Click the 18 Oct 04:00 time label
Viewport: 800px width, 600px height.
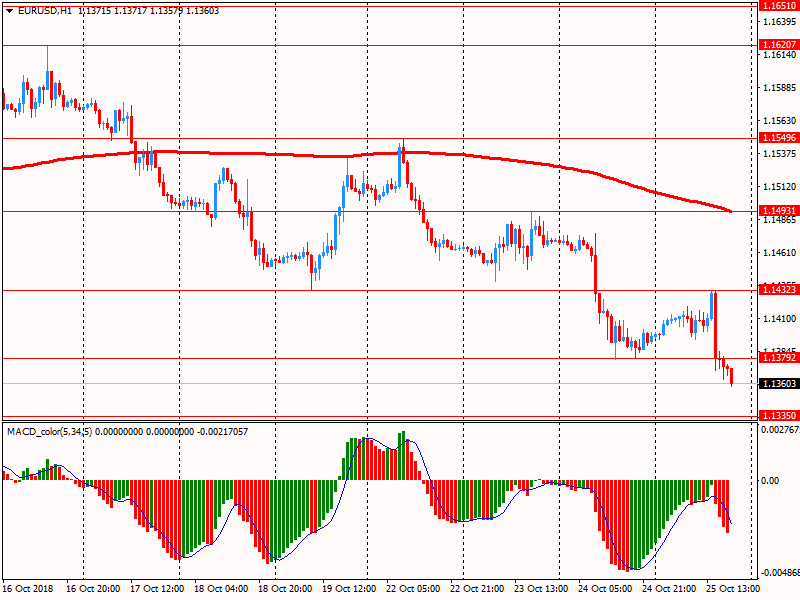click(221, 588)
